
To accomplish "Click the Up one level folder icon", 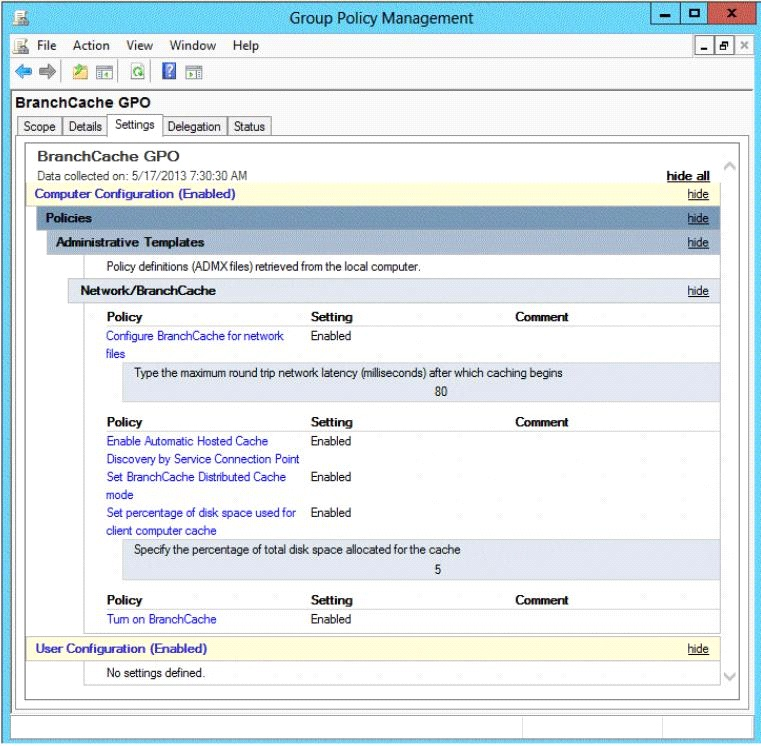I will point(80,72).
